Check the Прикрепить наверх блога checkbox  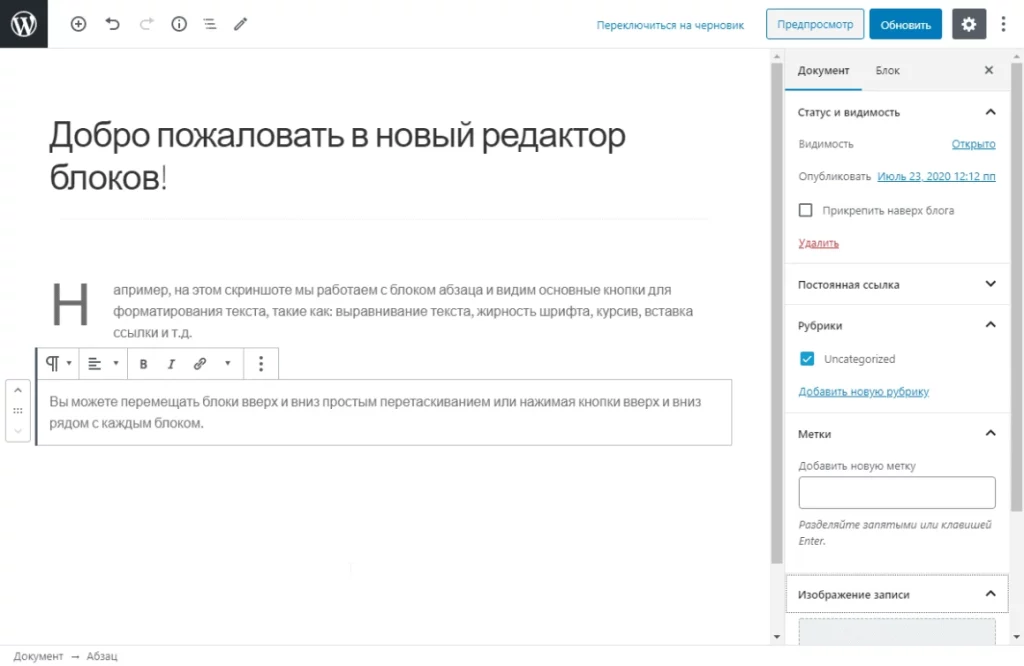pos(806,210)
